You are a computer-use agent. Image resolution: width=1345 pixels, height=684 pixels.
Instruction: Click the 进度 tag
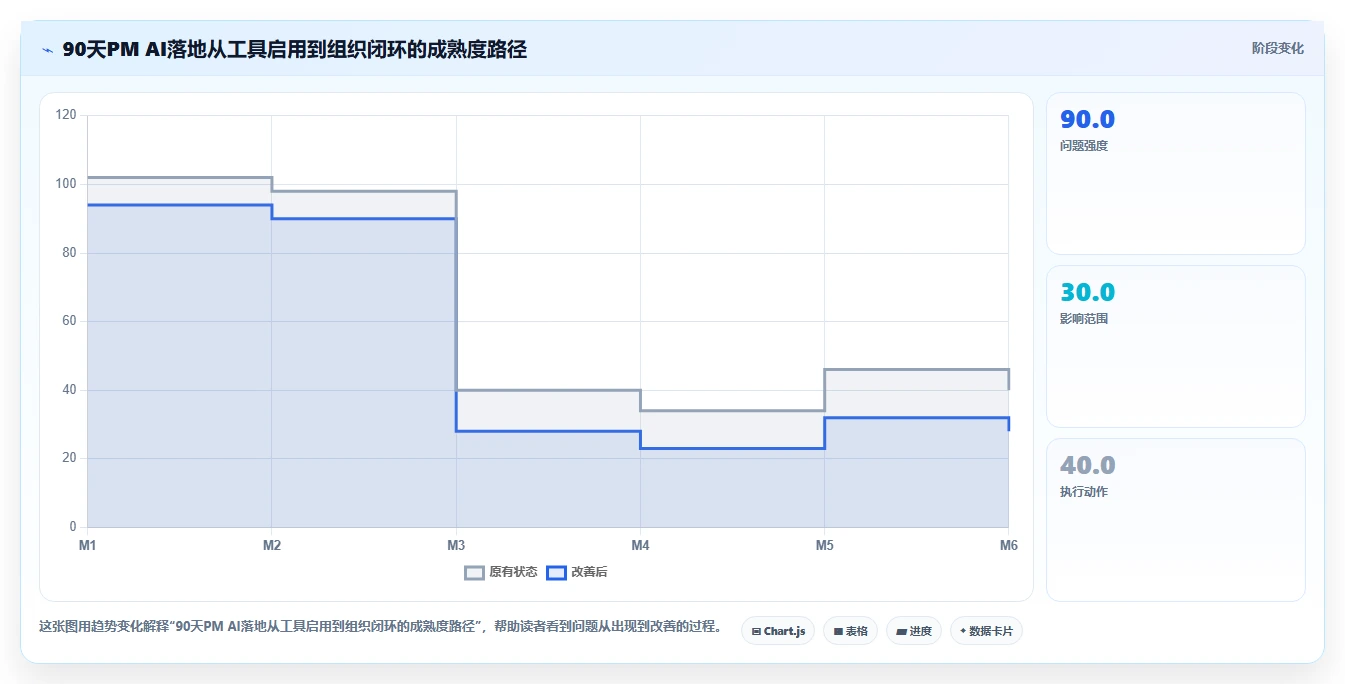pyautogui.click(x=914, y=631)
